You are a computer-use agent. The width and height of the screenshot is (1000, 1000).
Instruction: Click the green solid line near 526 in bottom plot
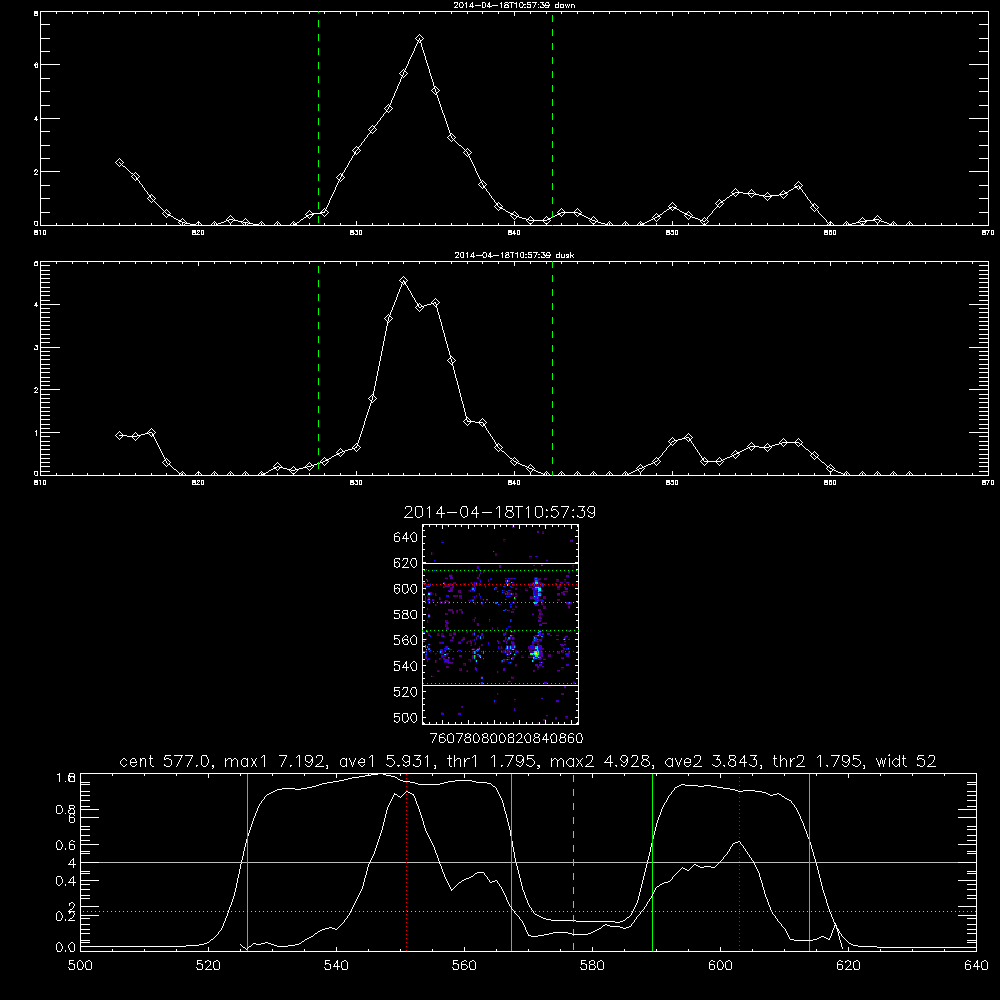coord(247,861)
